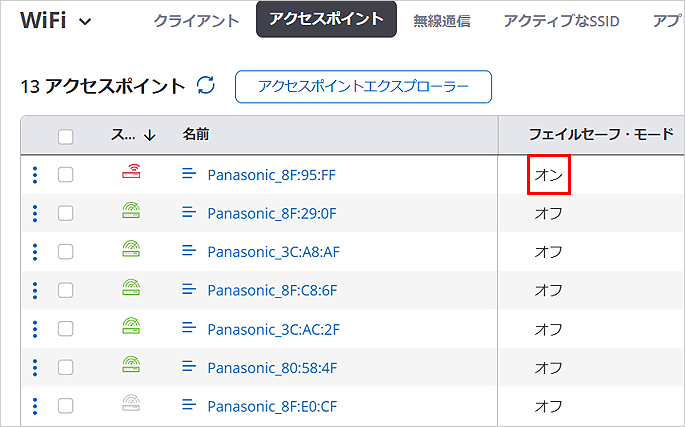Open the Panasonic_3C:A8:AF link

[x=273, y=252]
